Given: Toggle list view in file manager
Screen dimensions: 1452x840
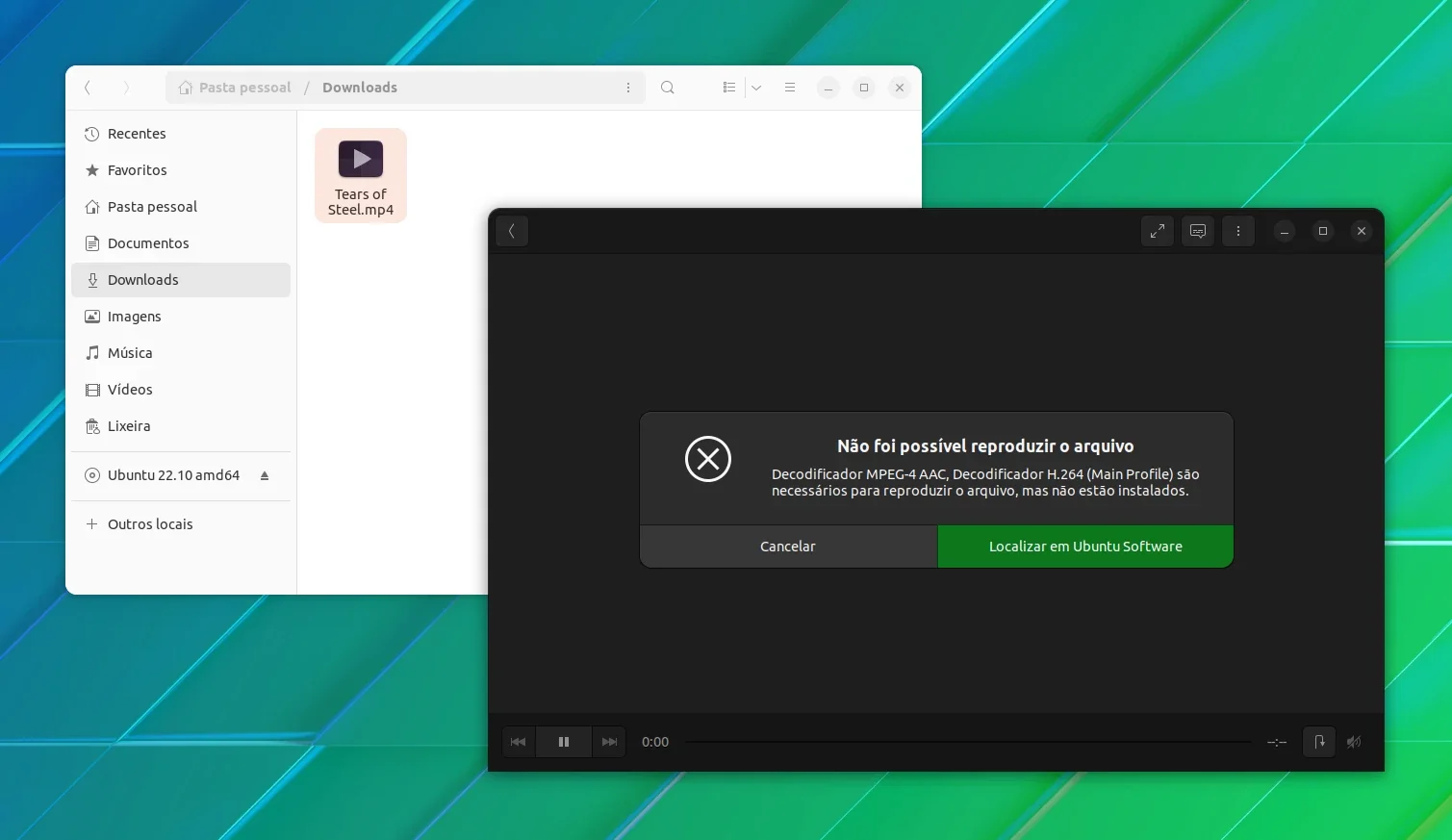Looking at the screenshot, I should coord(729,88).
